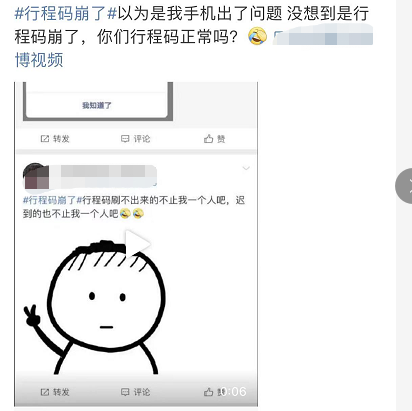
Task: Play the video with the center play button
Action: click(137, 244)
